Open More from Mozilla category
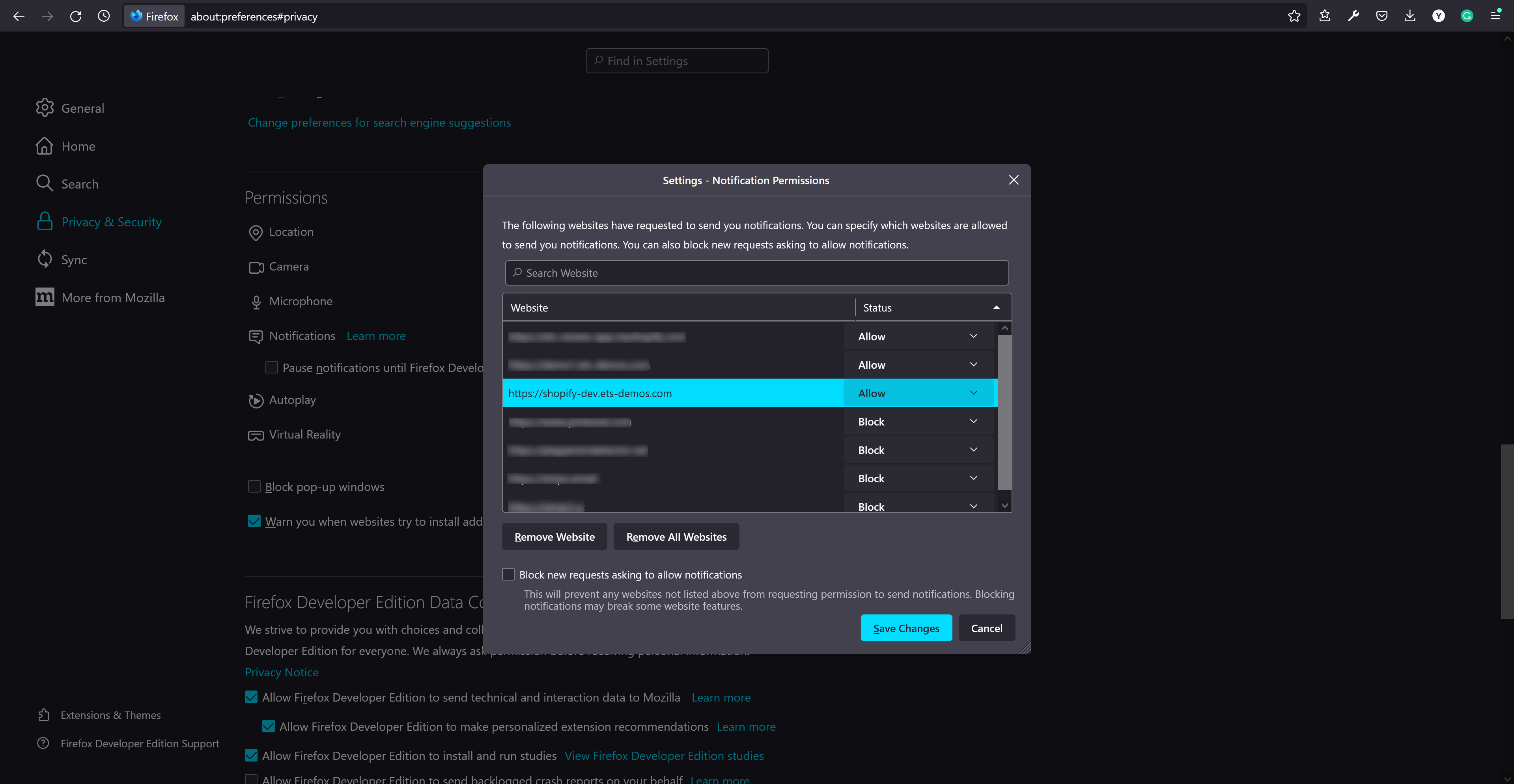This screenshot has width=1514, height=784. (x=100, y=297)
